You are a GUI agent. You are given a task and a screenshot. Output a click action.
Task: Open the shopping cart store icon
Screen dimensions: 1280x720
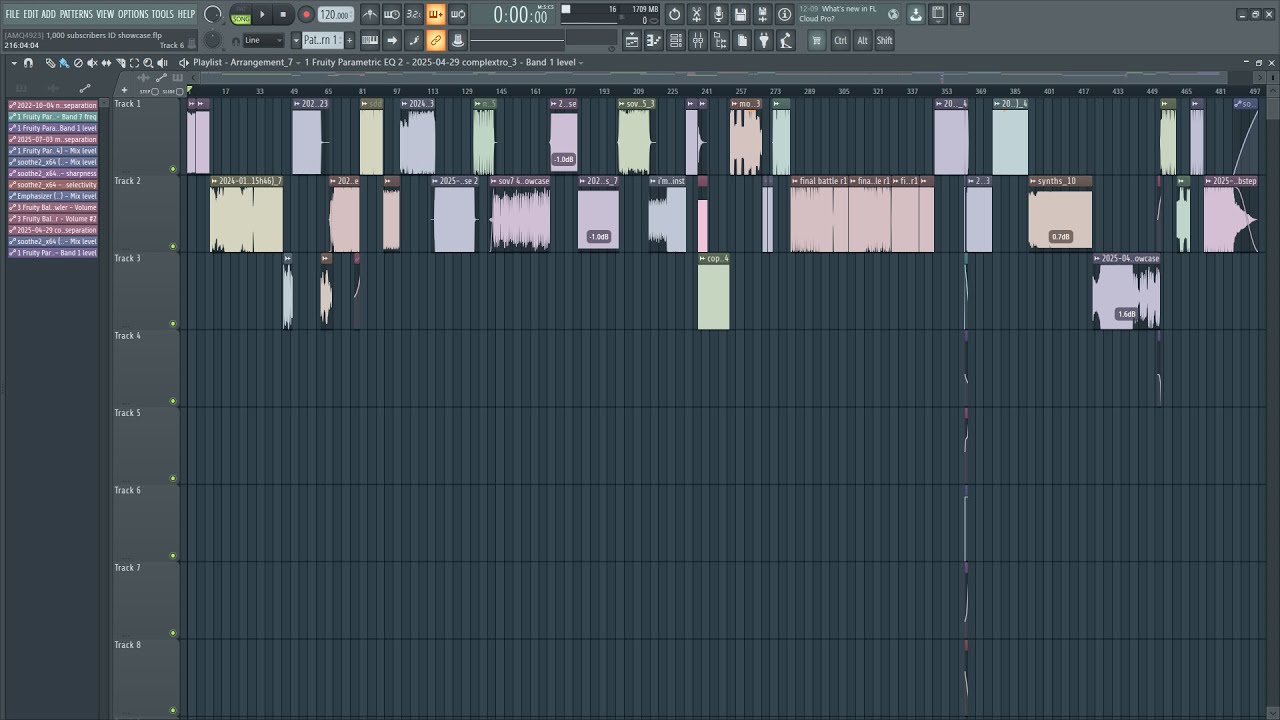point(817,40)
